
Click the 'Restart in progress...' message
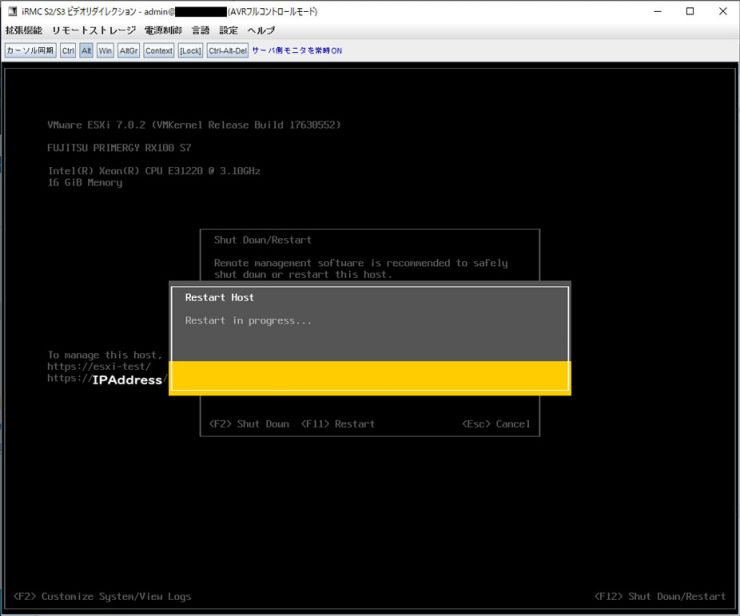tap(248, 321)
